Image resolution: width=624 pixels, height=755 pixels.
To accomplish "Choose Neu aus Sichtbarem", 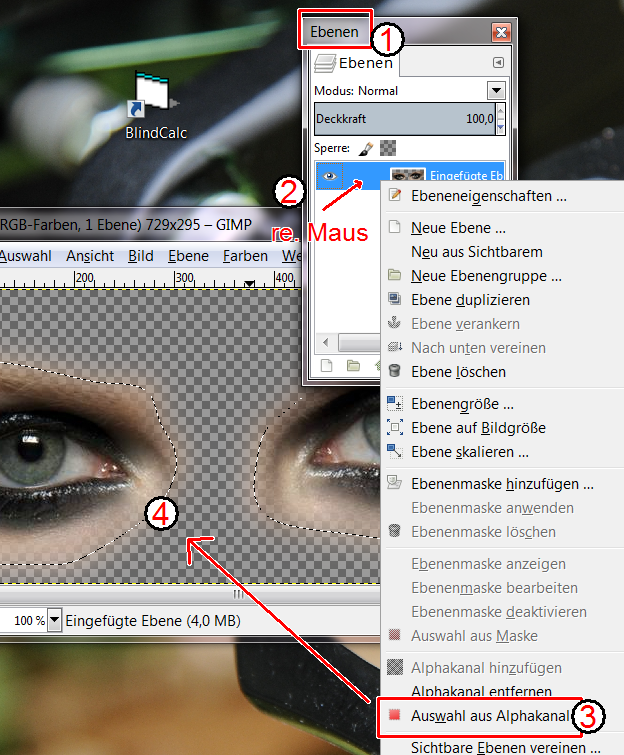I will [502, 252].
